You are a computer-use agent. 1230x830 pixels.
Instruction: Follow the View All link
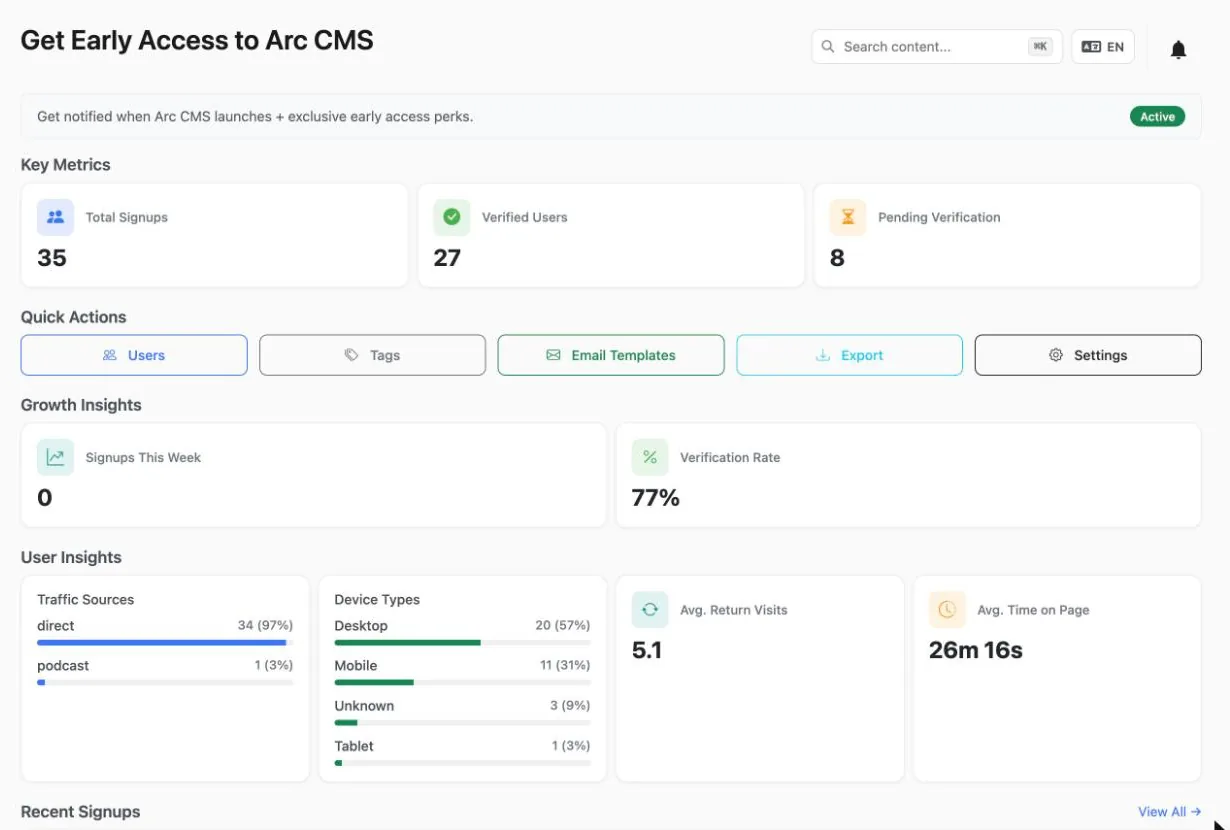[x=1169, y=812]
